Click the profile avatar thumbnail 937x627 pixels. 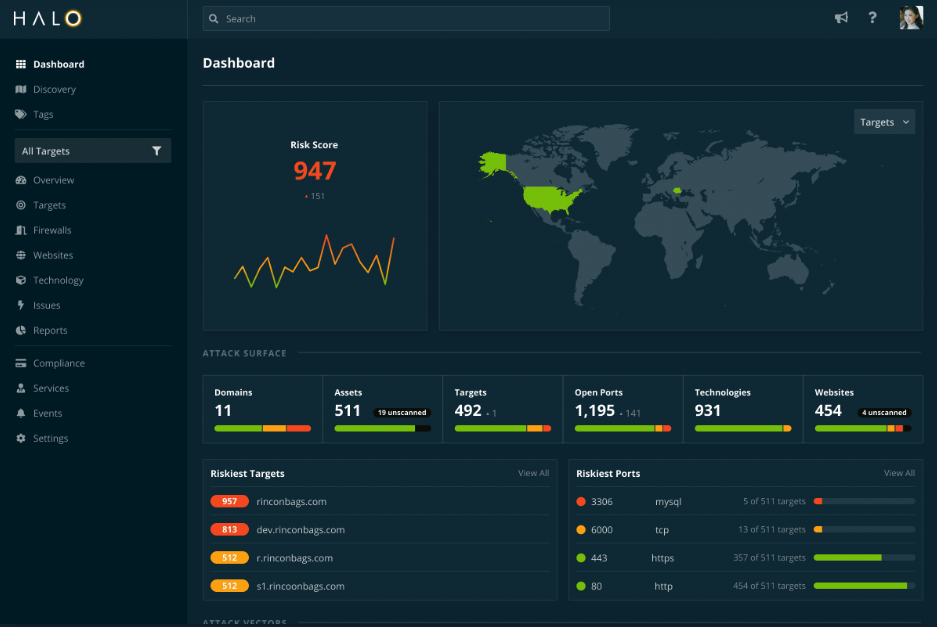tap(910, 17)
